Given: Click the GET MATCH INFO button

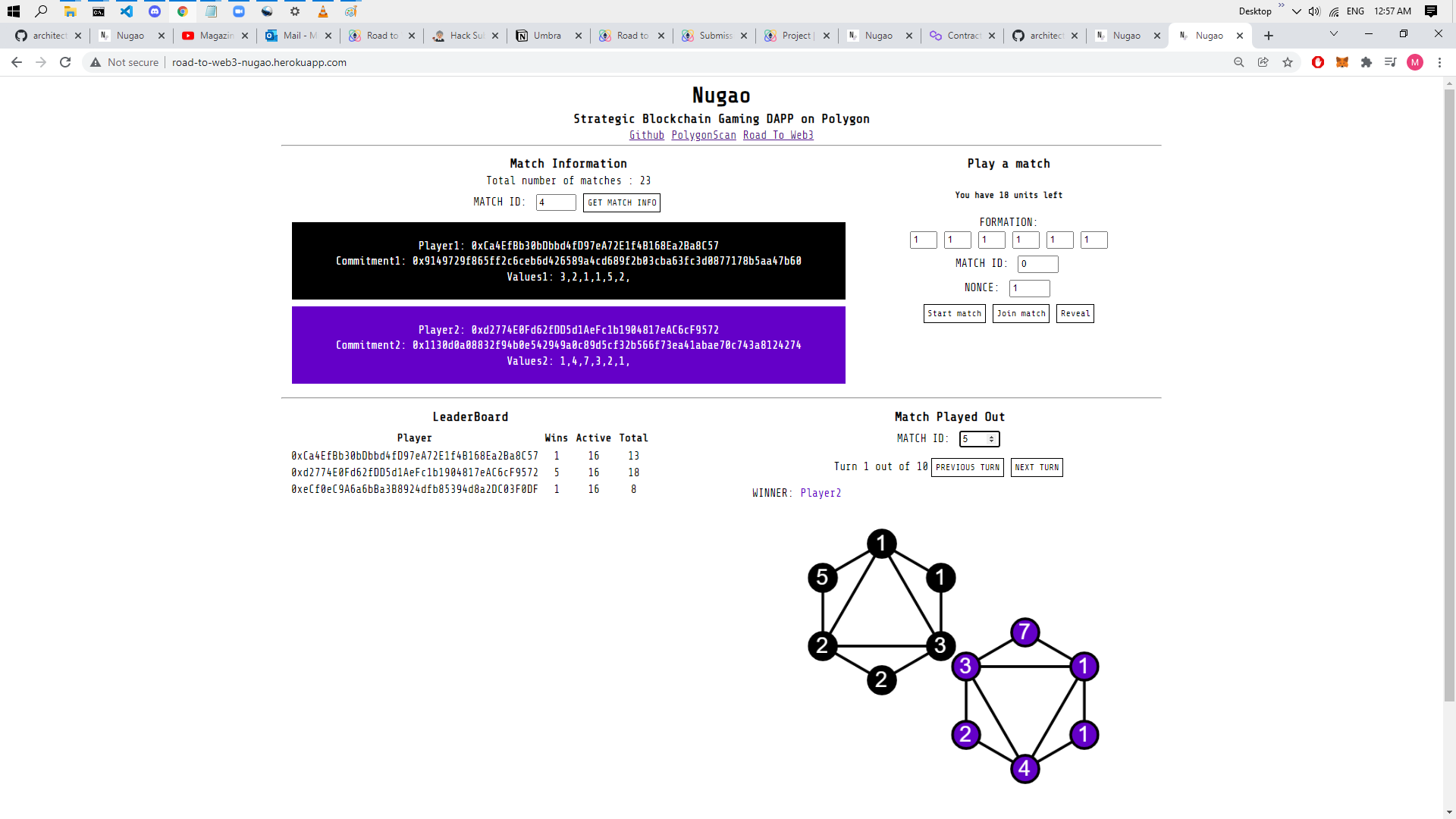Looking at the screenshot, I should tap(622, 202).
